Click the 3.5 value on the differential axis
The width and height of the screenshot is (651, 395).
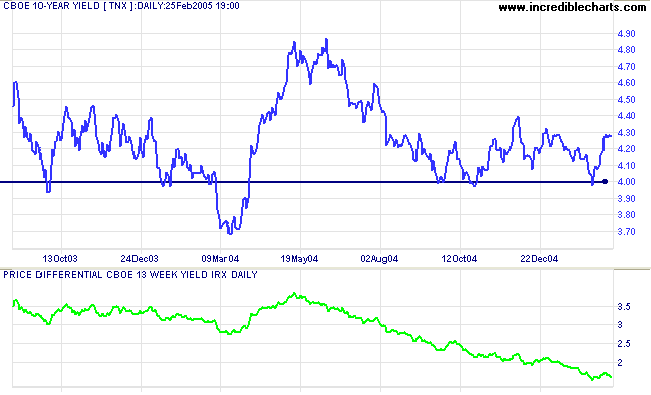tap(624, 307)
